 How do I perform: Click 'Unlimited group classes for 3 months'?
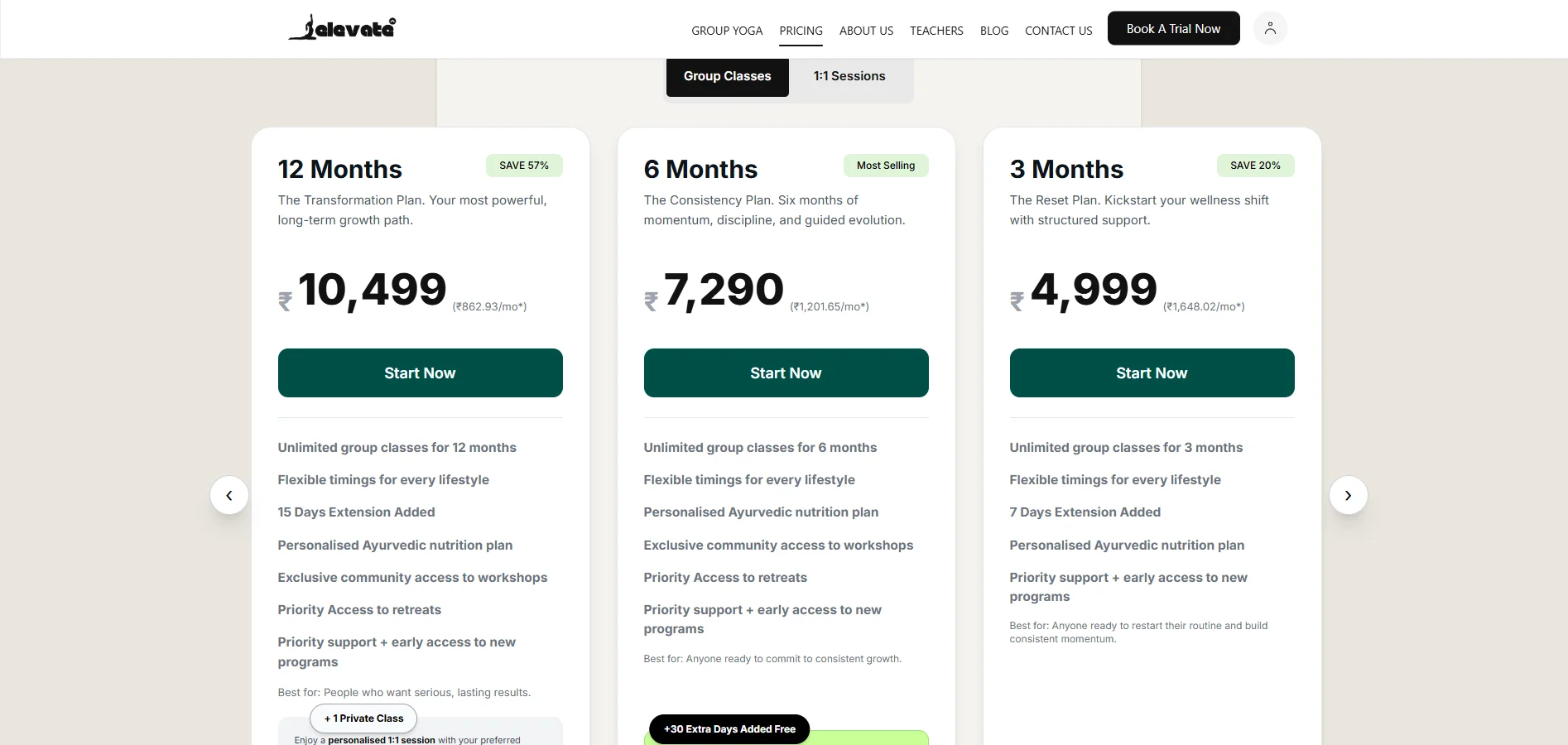click(1126, 448)
